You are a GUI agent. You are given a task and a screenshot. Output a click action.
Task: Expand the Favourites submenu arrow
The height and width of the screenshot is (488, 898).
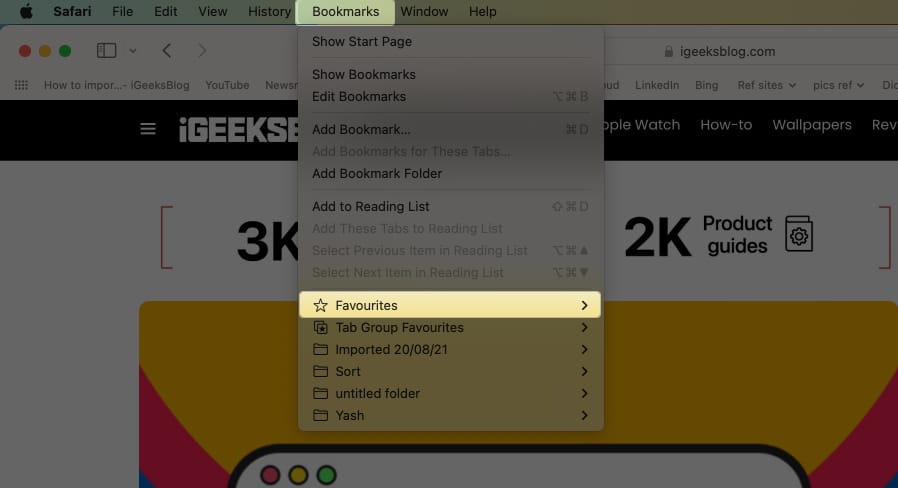click(584, 305)
